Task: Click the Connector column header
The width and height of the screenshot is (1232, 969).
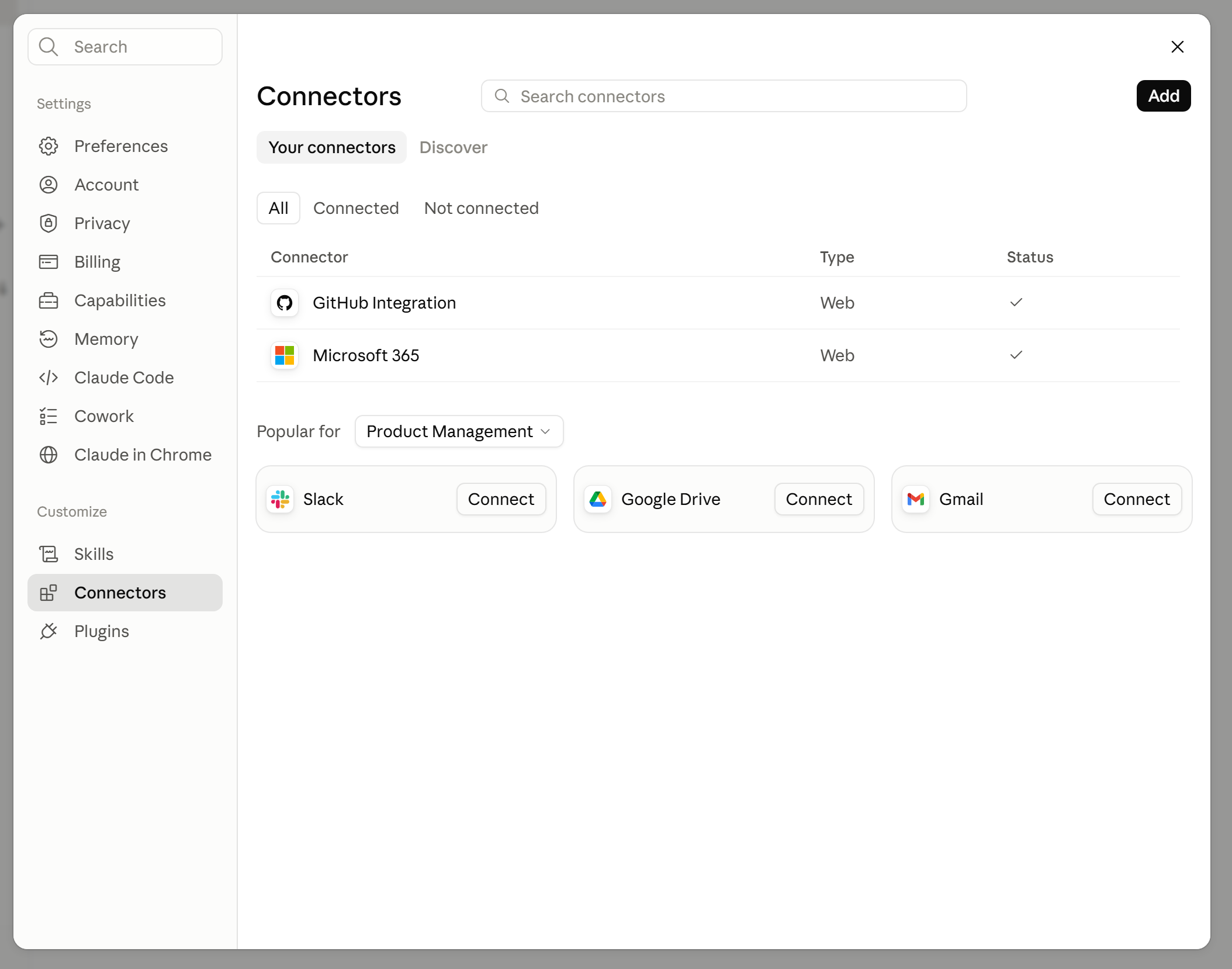Action: click(309, 257)
